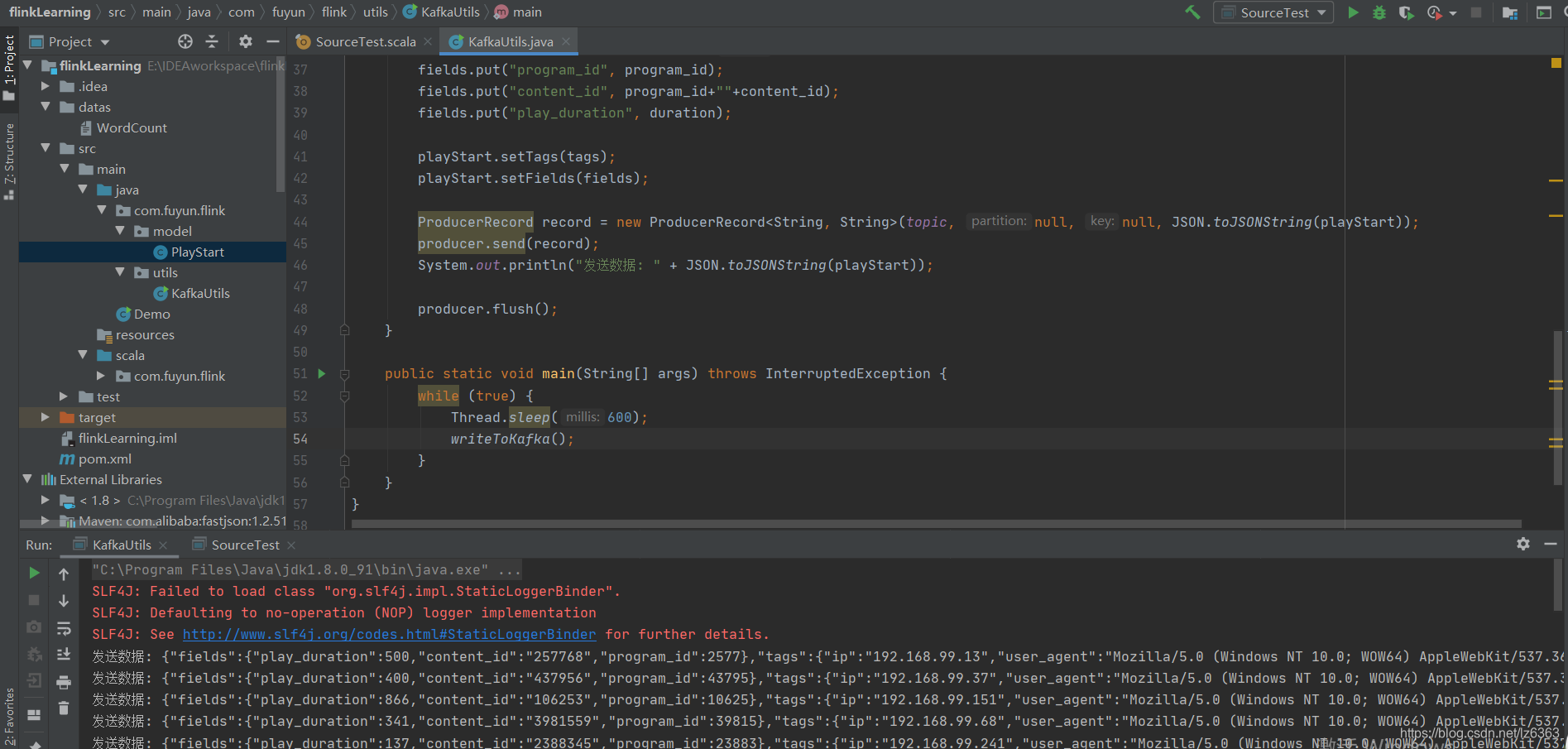Build the project with the hammer icon
Screen dimensions: 1568x749
[x=1192, y=12]
